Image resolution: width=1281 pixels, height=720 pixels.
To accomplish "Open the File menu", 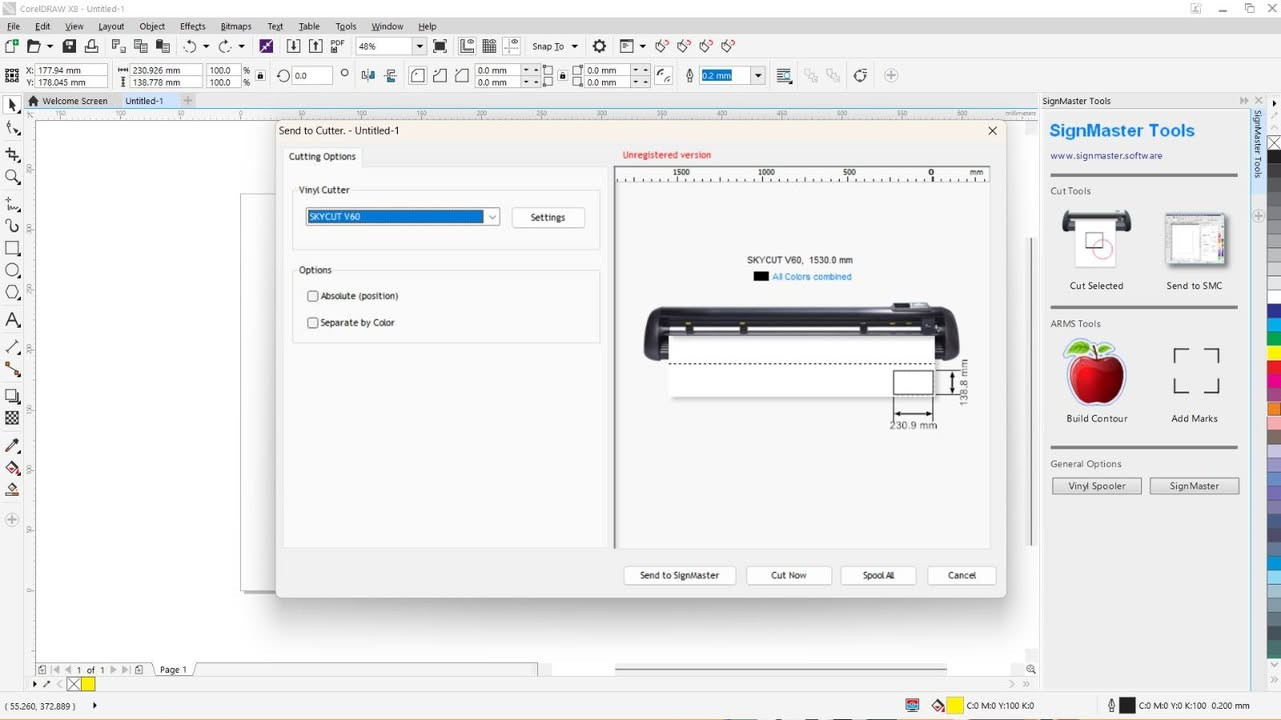I will pos(13,26).
